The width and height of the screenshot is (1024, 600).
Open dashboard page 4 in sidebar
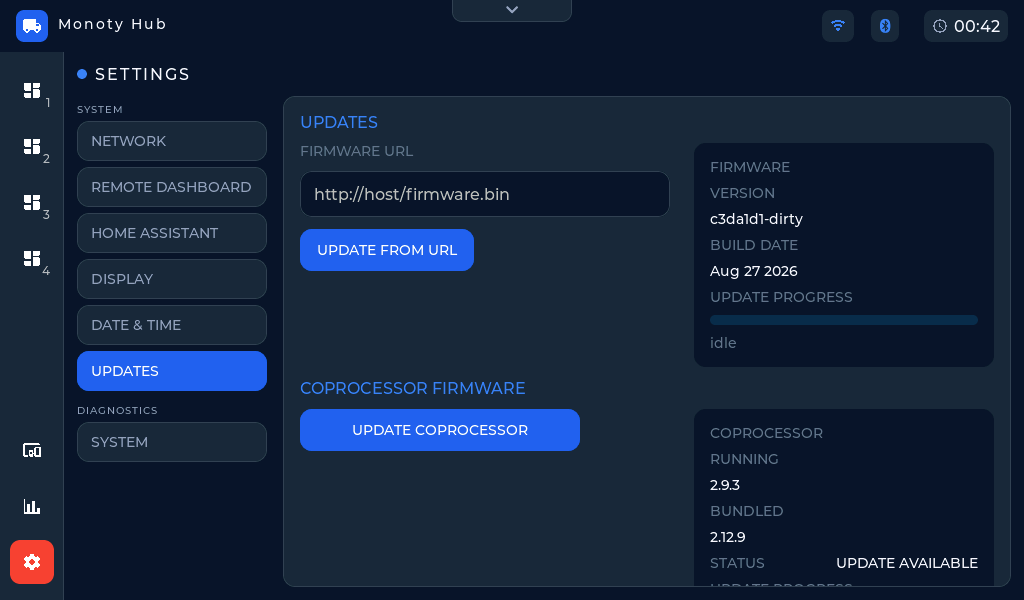(x=32, y=259)
